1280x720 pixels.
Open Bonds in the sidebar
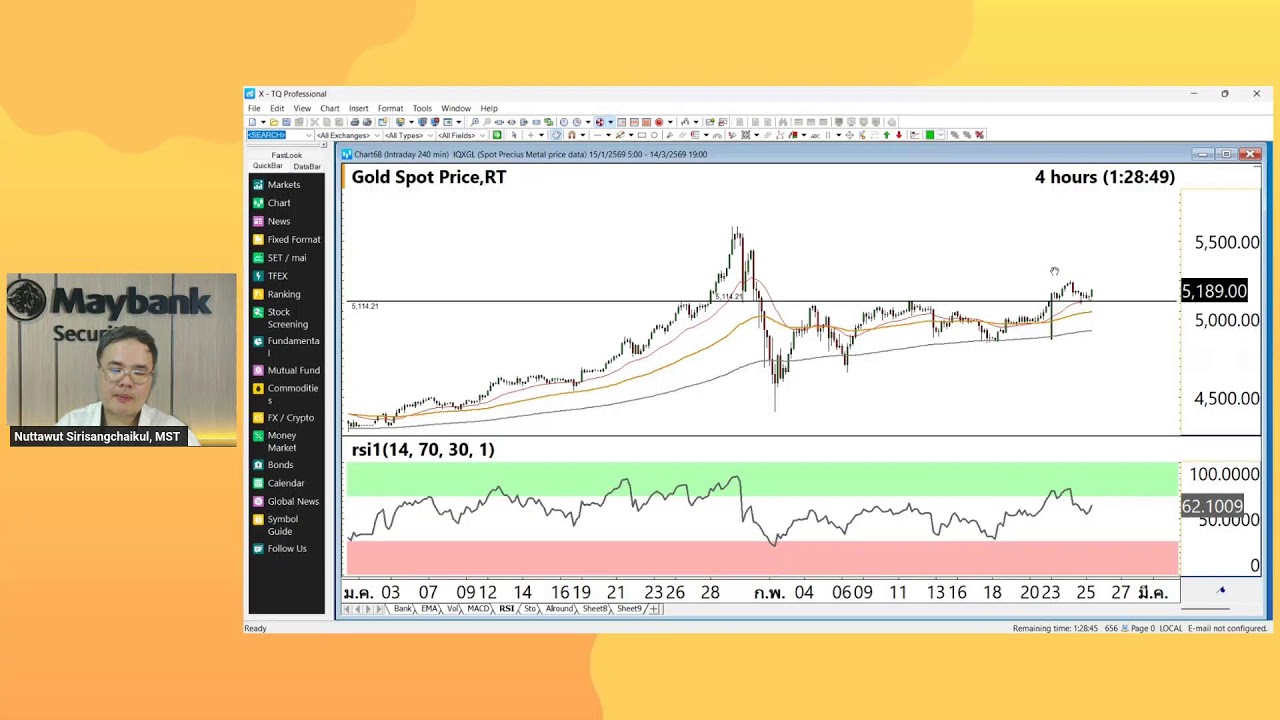tap(274, 465)
